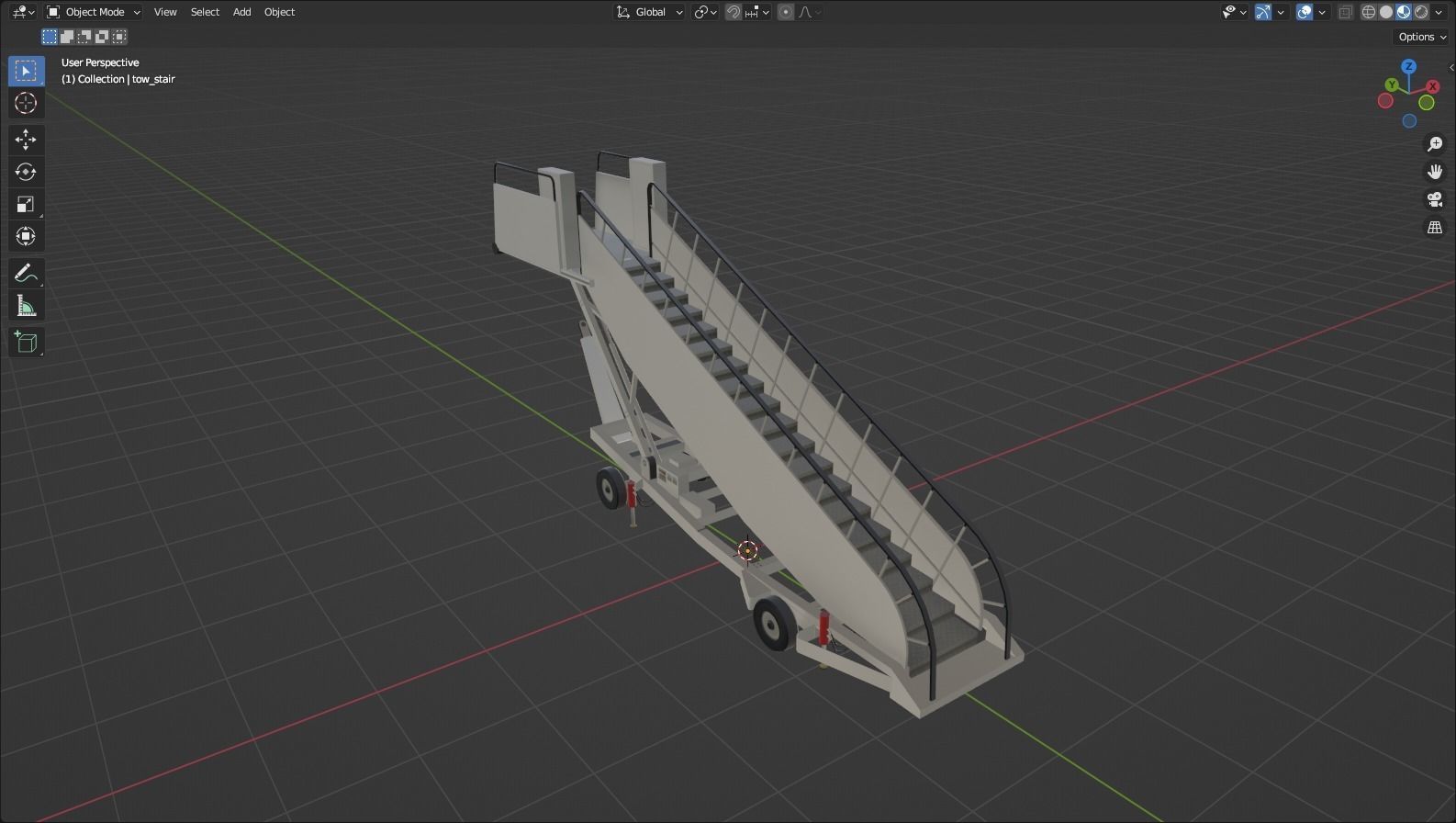This screenshot has height=823, width=1456.
Task: Click the green Y axis on gizmo
Action: pyautogui.click(x=1392, y=85)
